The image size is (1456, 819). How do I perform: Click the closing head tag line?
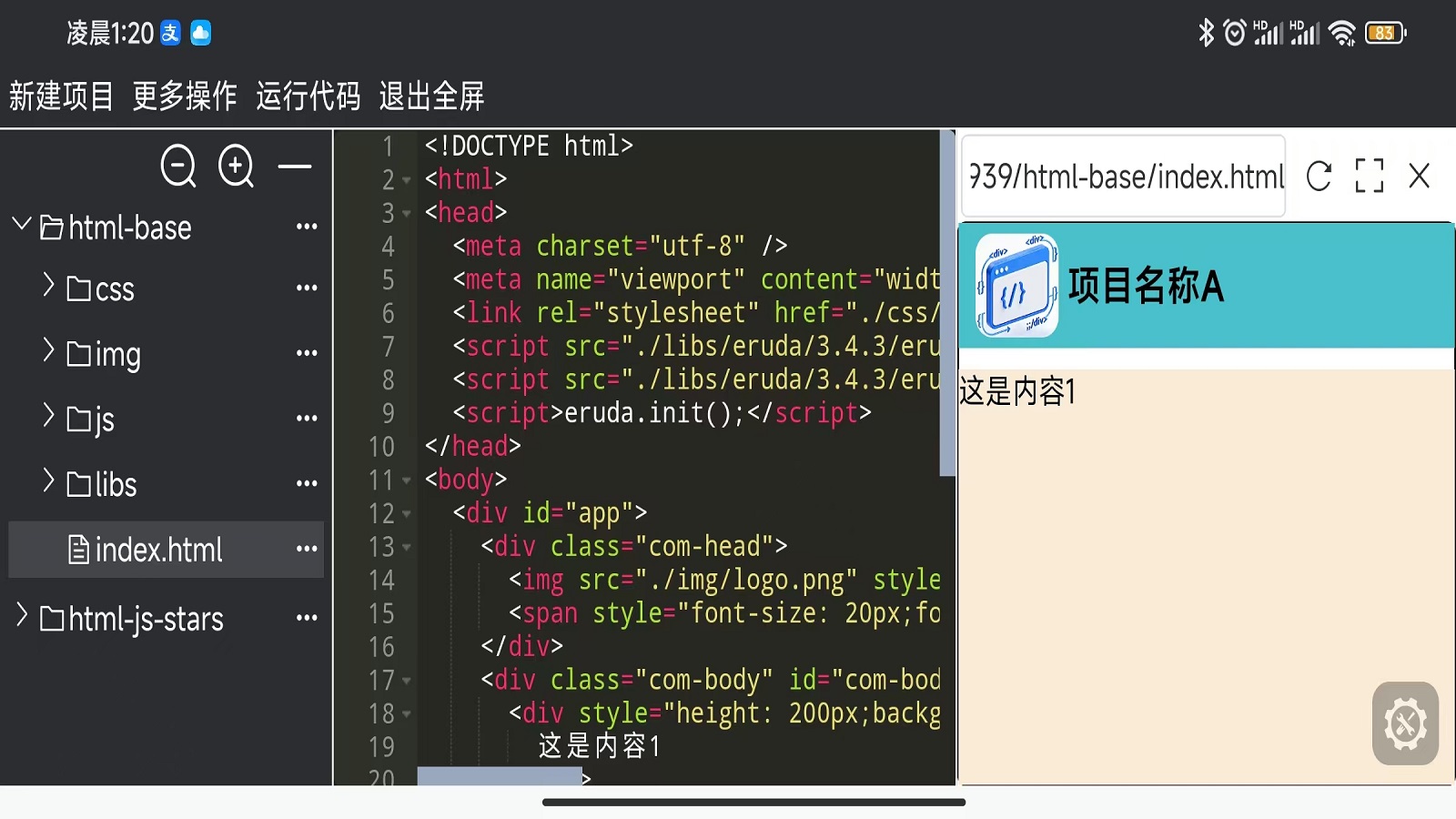click(x=472, y=446)
